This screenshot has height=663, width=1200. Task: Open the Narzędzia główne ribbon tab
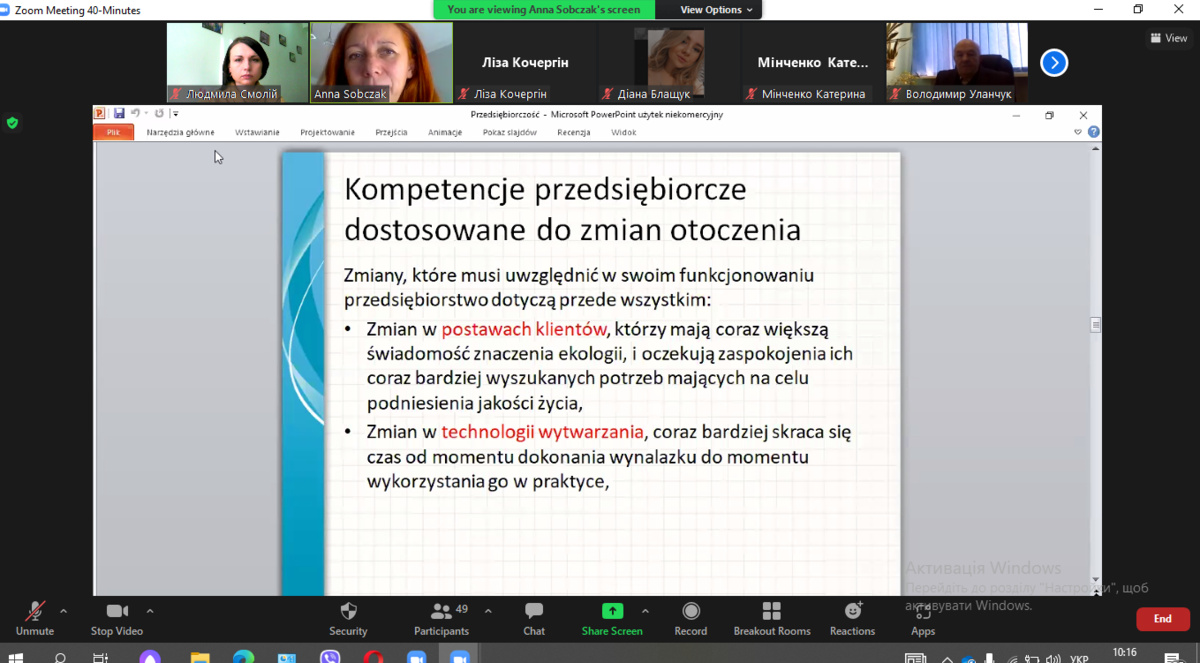[x=180, y=132]
